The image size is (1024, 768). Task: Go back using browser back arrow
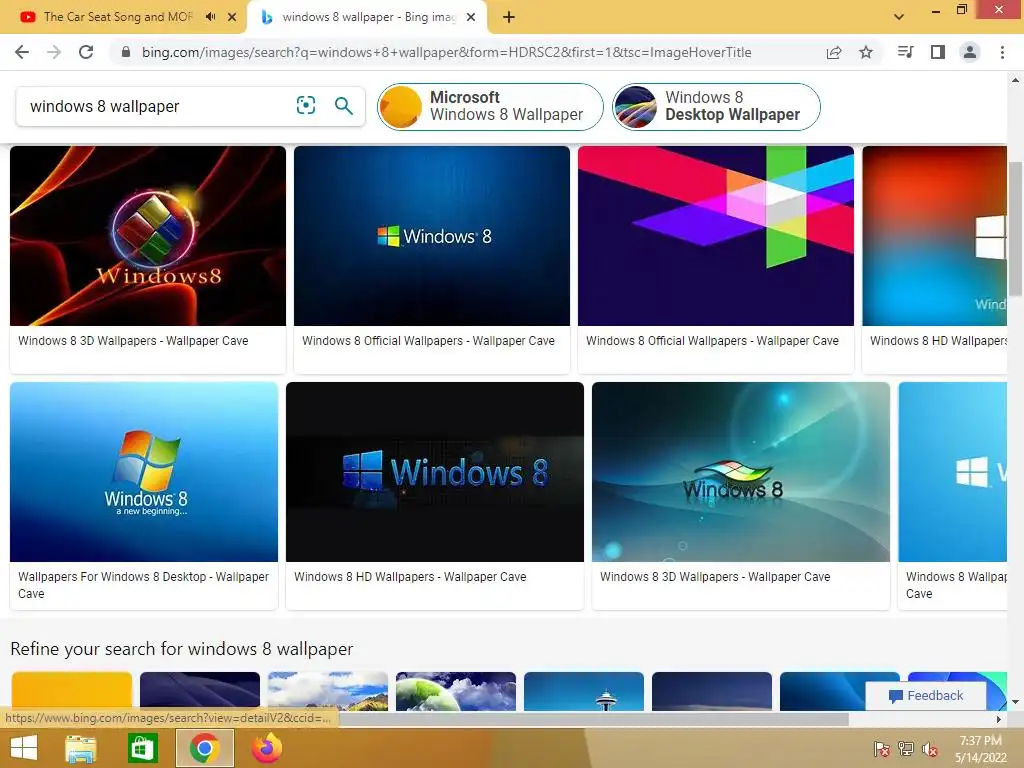[22, 52]
